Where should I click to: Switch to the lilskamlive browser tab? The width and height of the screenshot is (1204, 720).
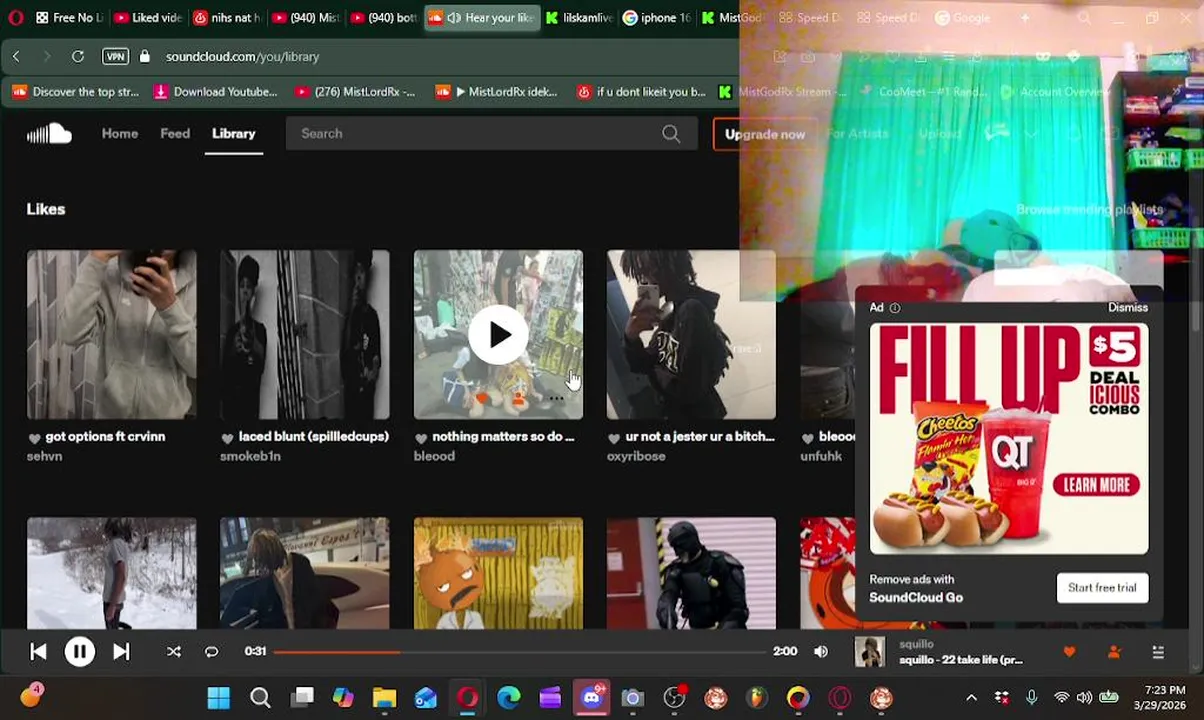(x=578, y=18)
